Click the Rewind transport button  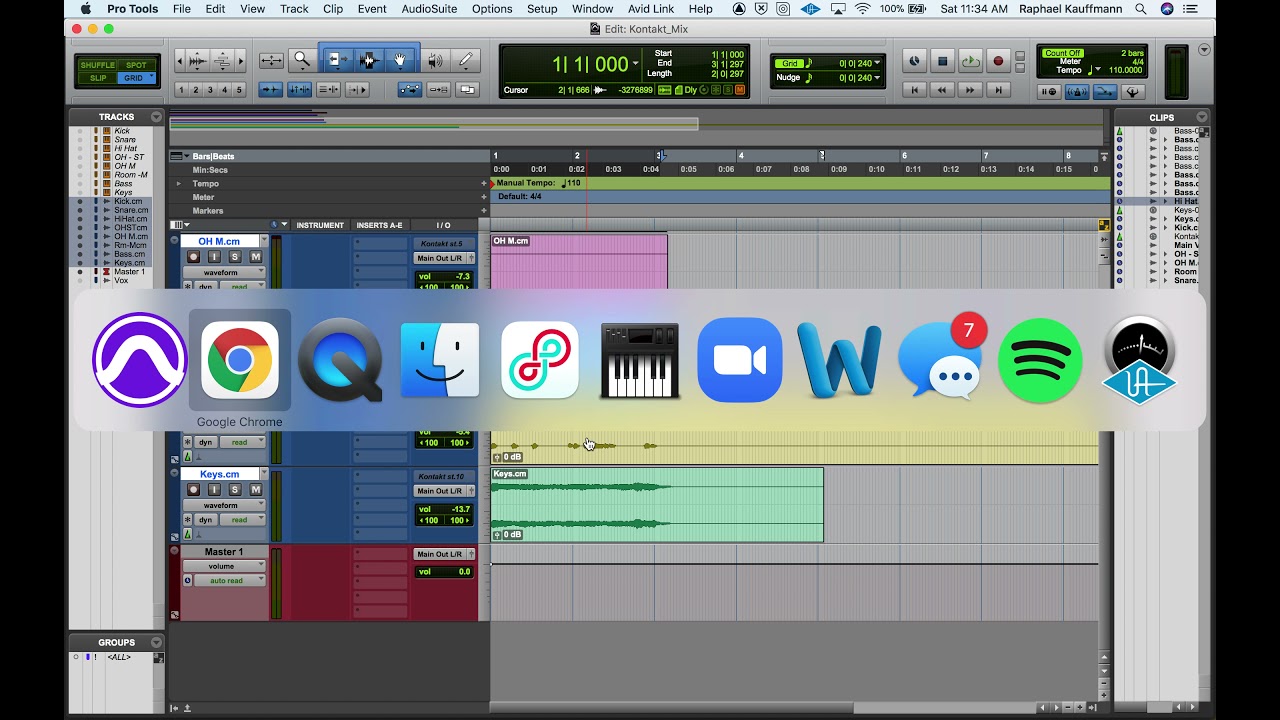click(942, 90)
